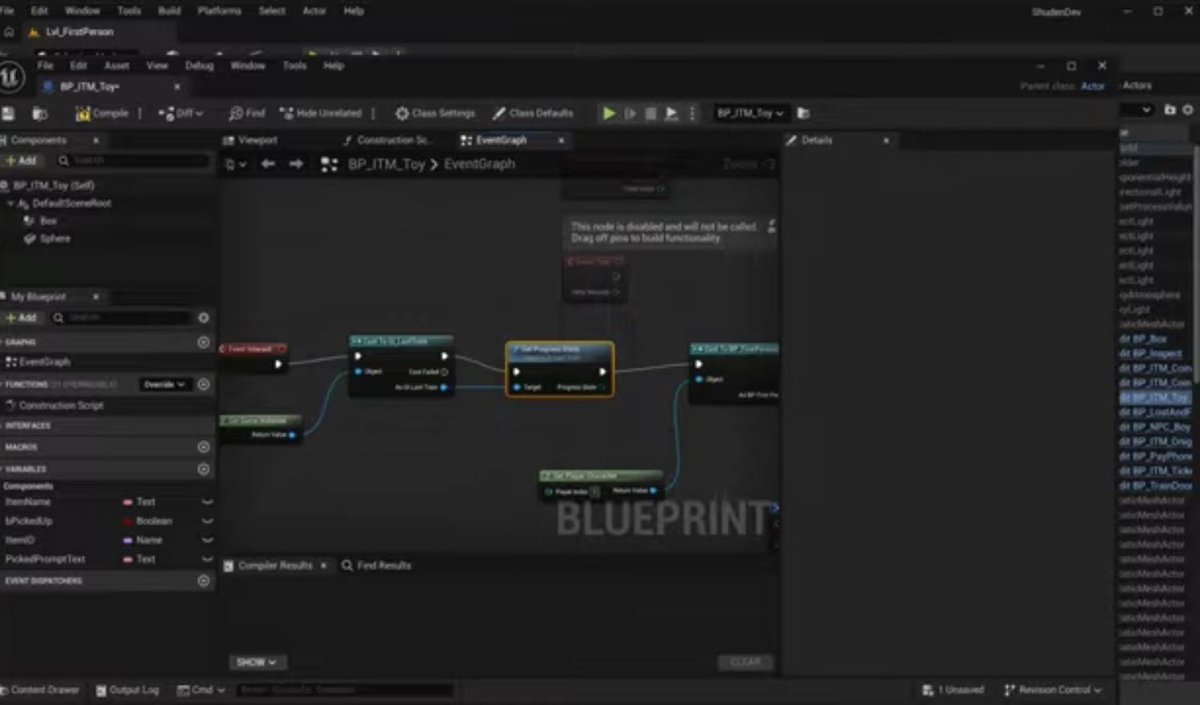Open the blueprint editor File menu
Viewport: 1200px width, 705px height.
click(45, 66)
